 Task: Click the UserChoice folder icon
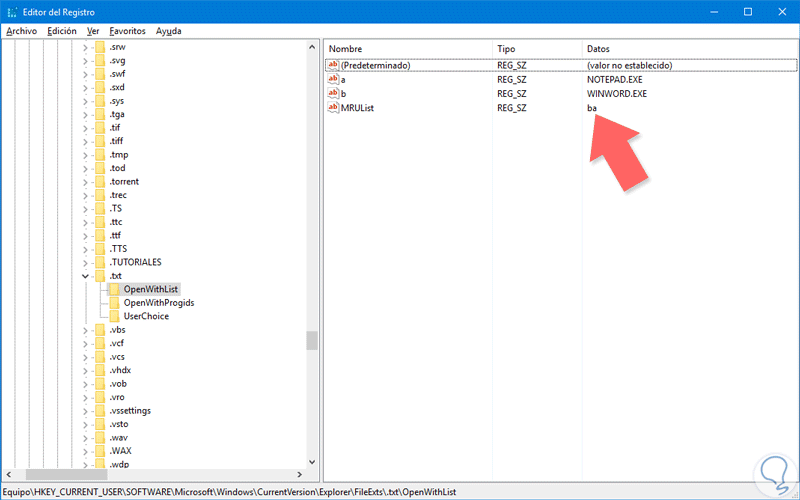(x=114, y=316)
